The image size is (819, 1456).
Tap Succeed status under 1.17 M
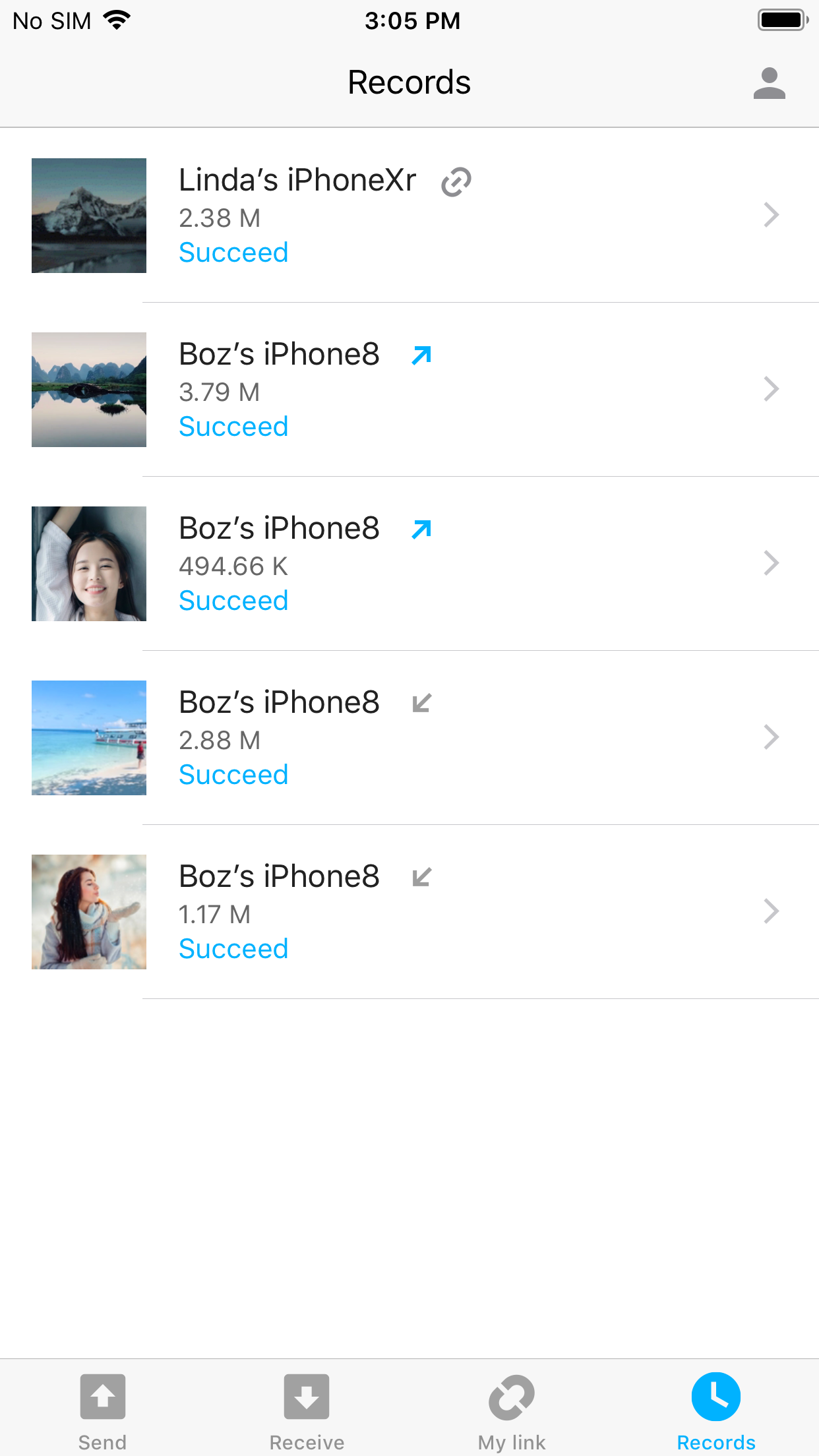(233, 949)
